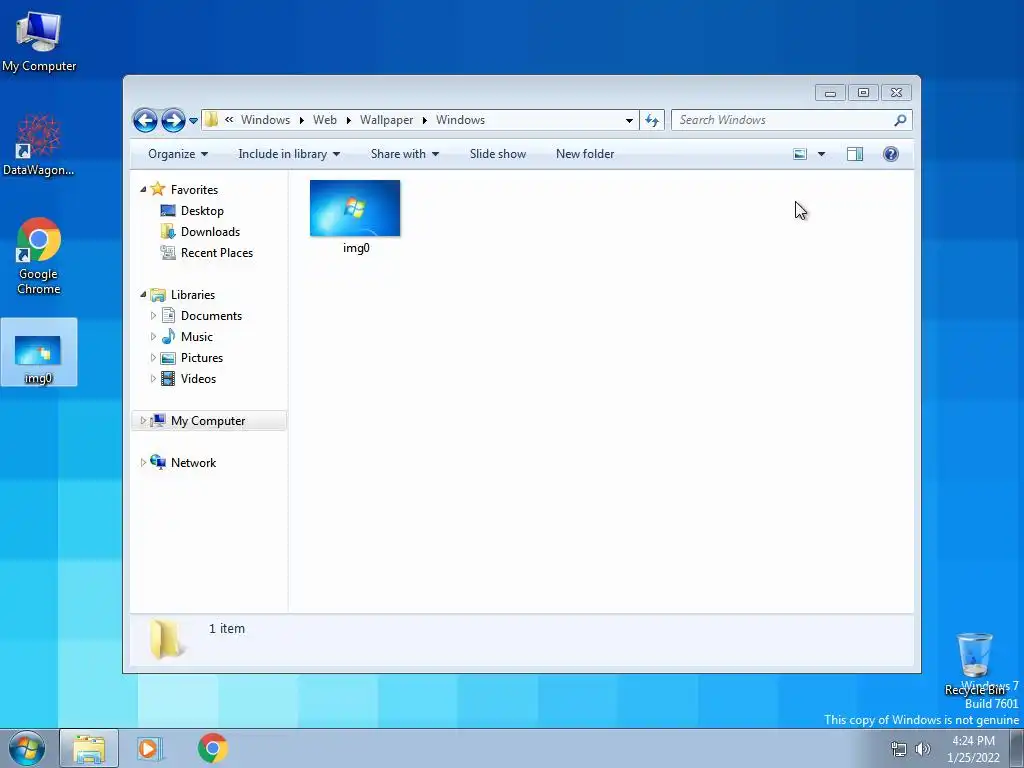Go back with the Explorer Back arrow
Viewport: 1024px width, 768px height.
[145, 120]
